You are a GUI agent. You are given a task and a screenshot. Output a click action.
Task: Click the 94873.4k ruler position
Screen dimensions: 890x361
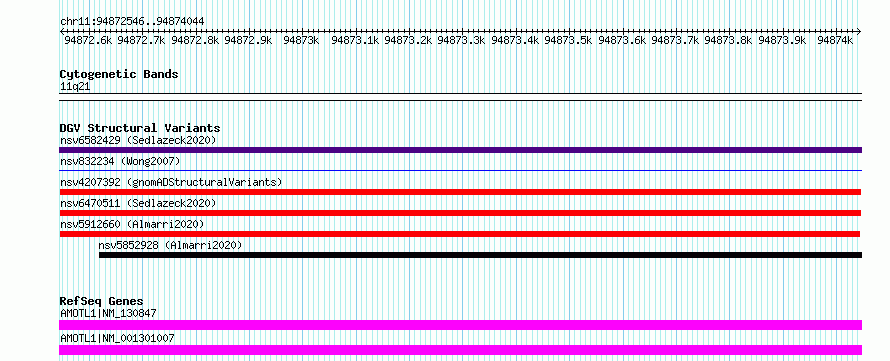point(515,40)
